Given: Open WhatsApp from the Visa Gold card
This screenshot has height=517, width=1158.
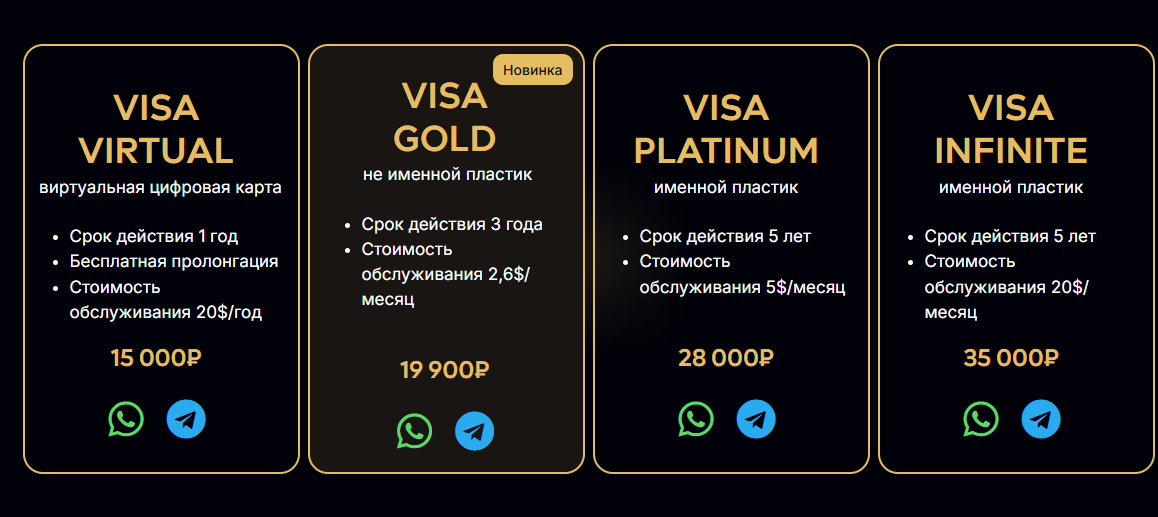Looking at the screenshot, I should click(x=415, y=431).
